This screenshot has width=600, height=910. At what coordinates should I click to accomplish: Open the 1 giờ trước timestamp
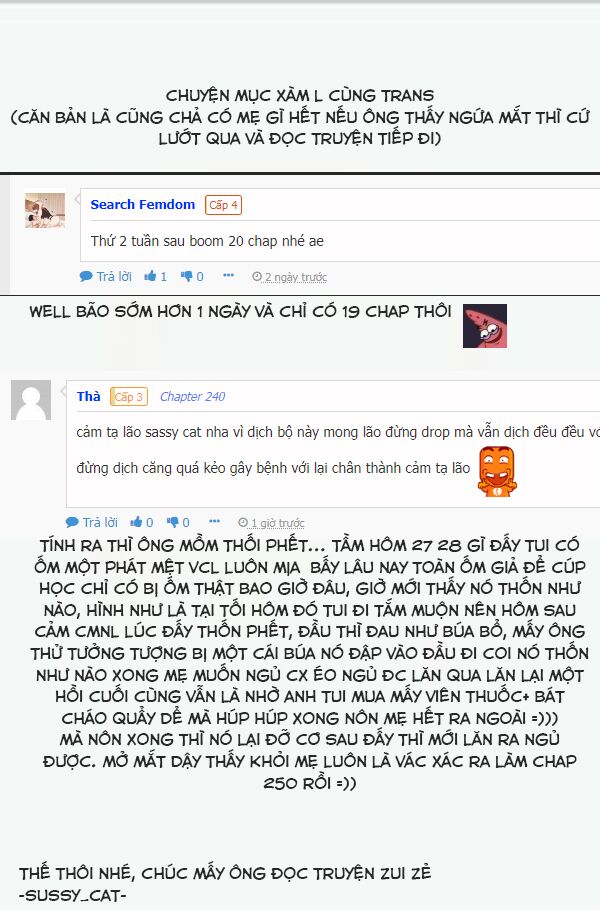pos(277,523)
